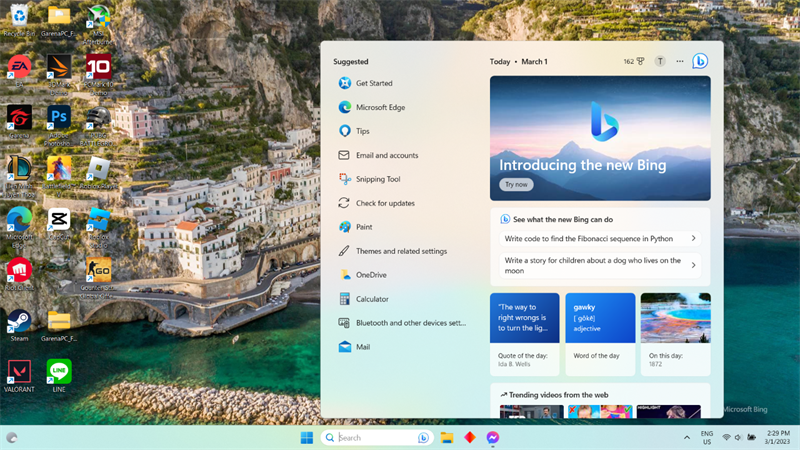Open Bluetooth and other devices settings

404,322
